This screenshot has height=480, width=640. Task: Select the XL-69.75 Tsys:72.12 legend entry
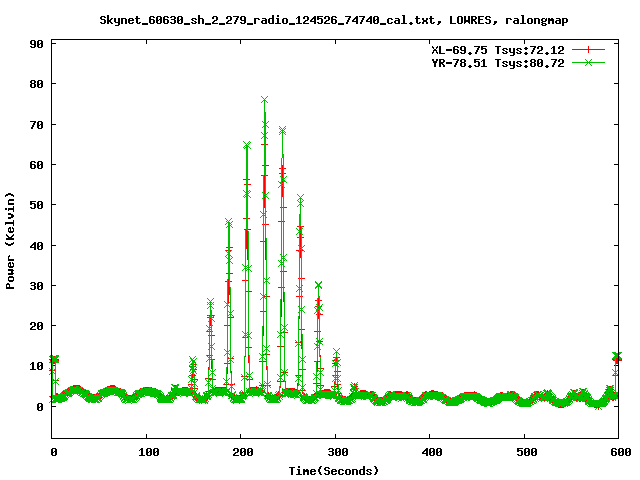pos(495,49)
